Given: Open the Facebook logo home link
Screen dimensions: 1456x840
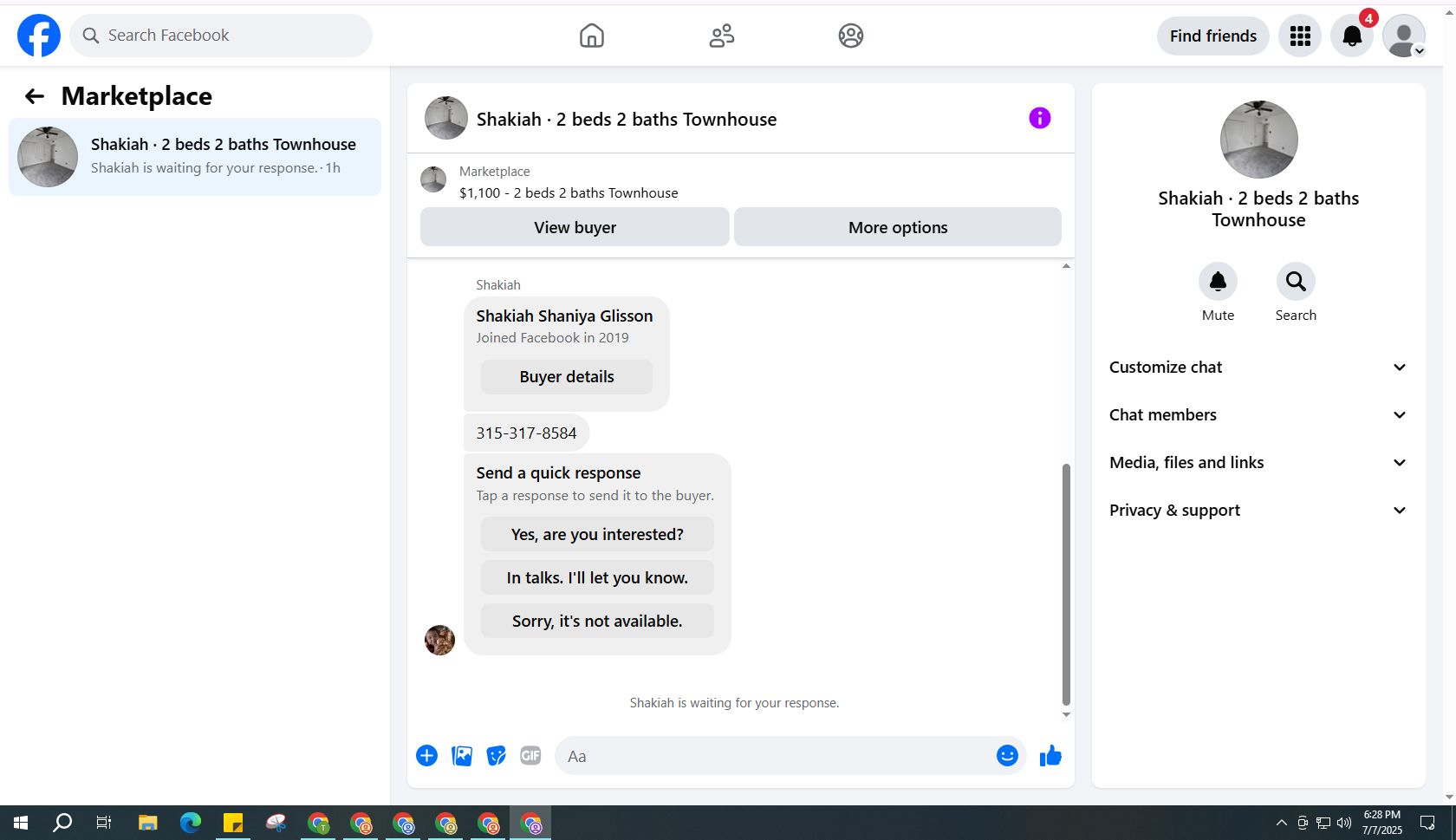Looking at the screenshot, I should [39, 36].
